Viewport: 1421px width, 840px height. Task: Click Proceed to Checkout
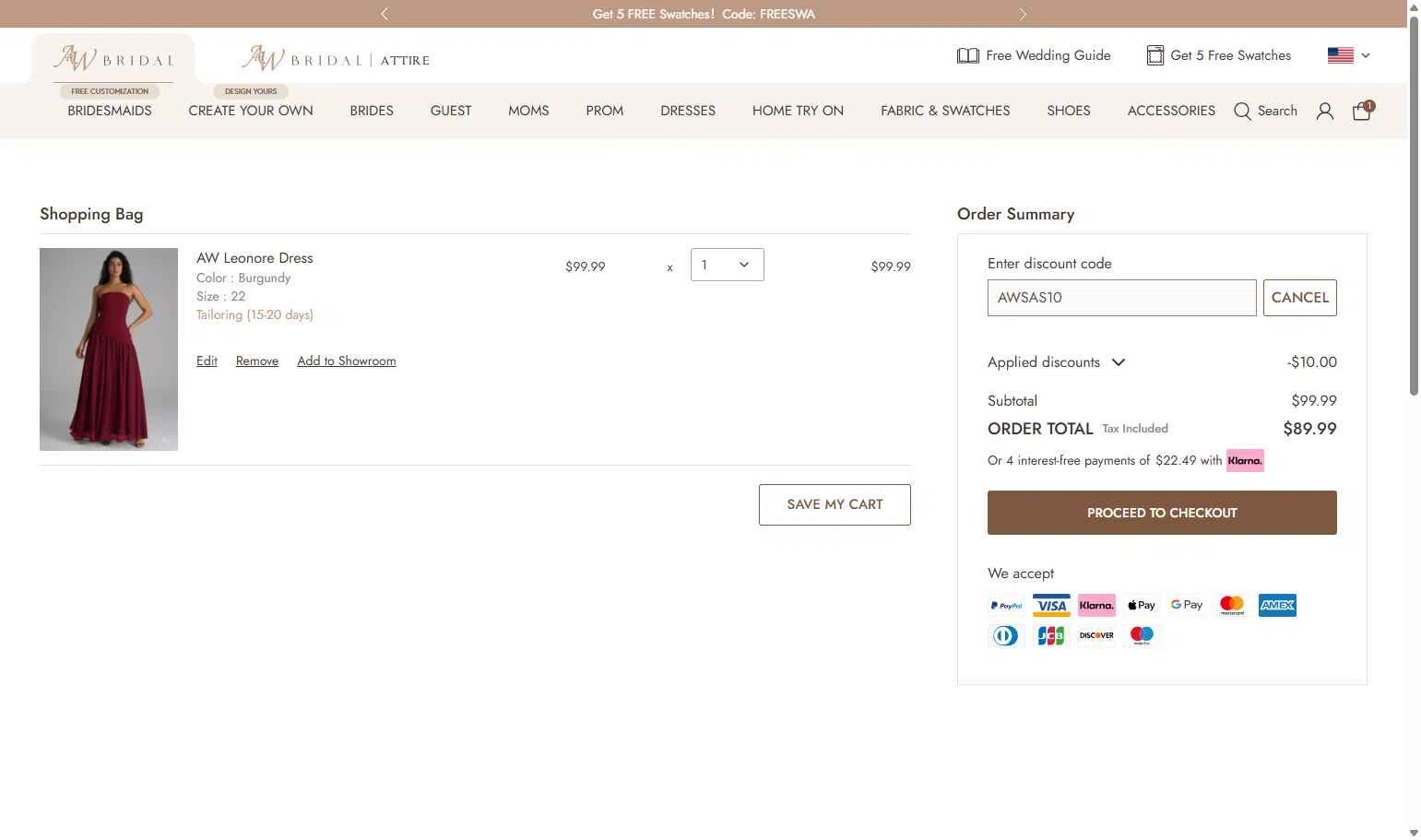1162,513
